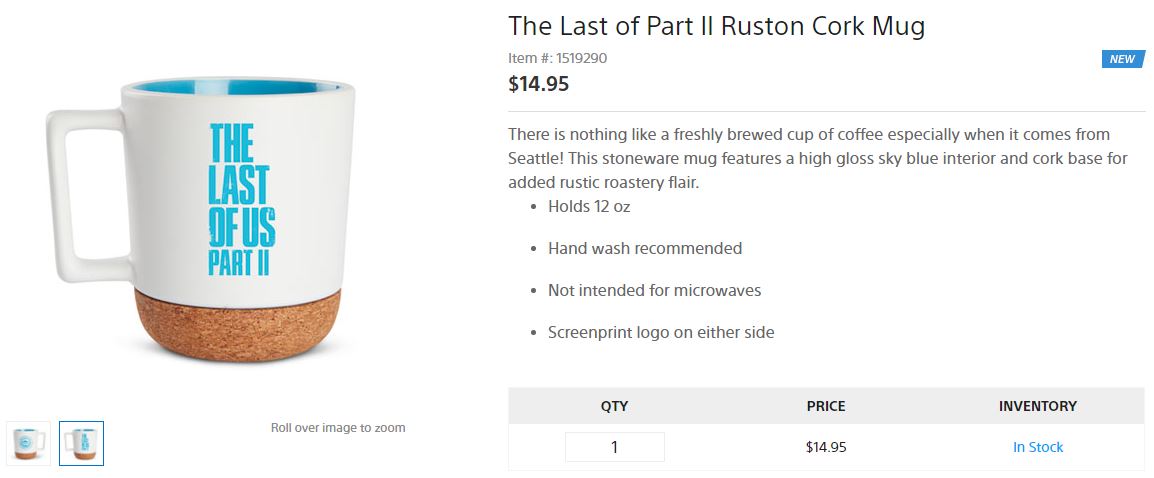Click the item number 1519290

557,58
